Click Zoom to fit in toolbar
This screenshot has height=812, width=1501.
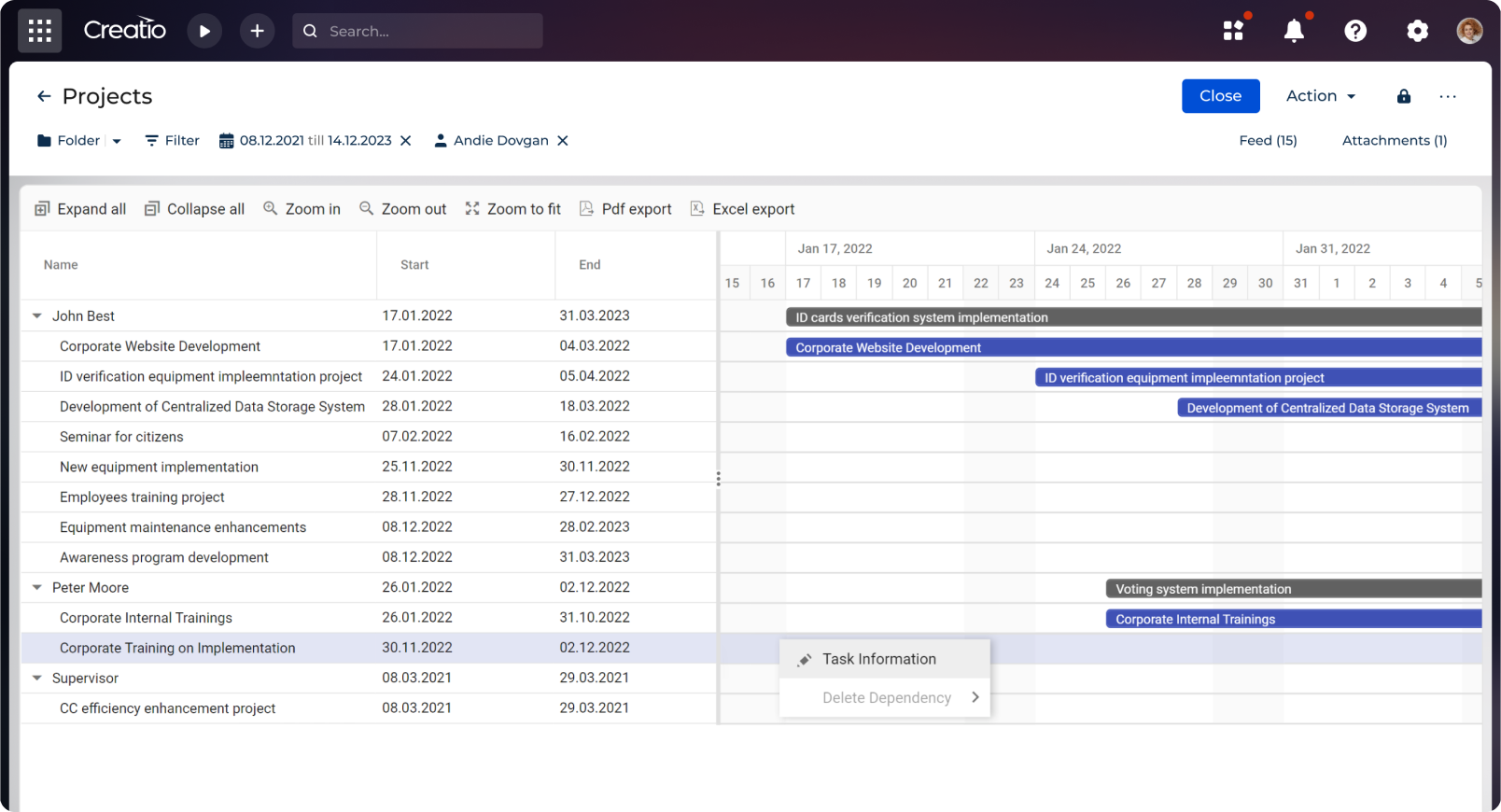point(512,209)
